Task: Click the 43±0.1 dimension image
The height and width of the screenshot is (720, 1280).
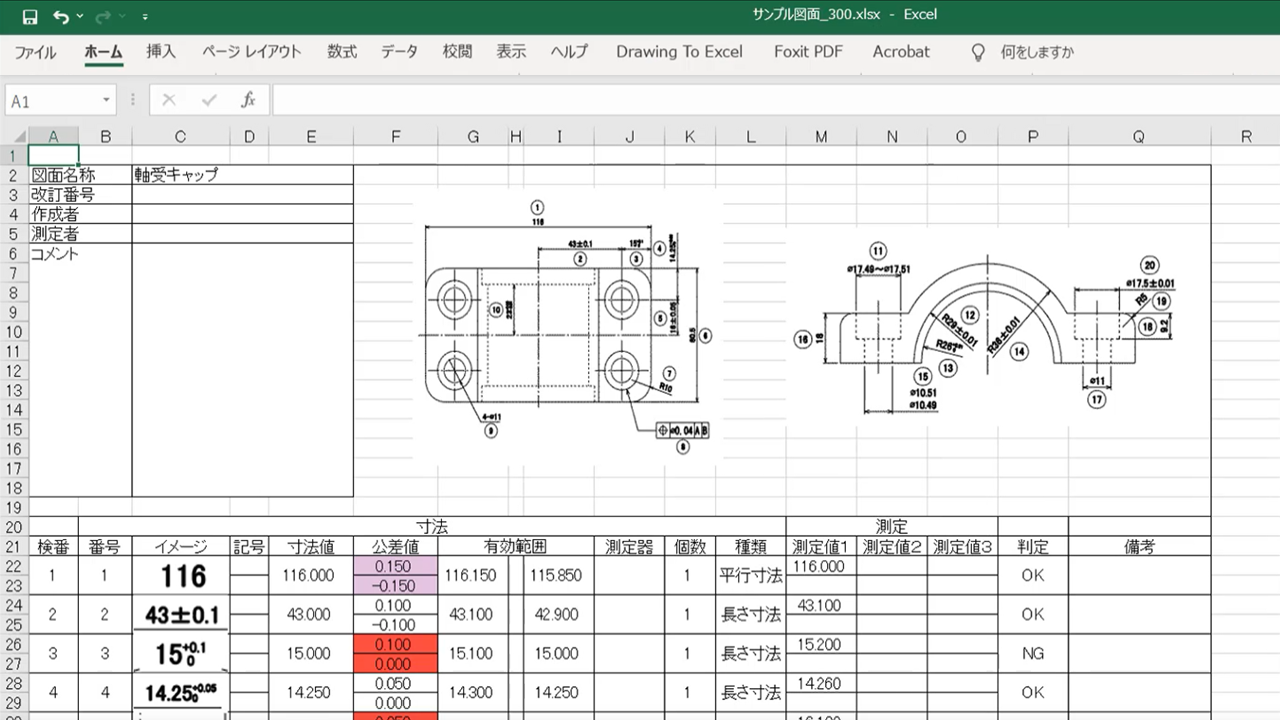Action: point(181,615)
